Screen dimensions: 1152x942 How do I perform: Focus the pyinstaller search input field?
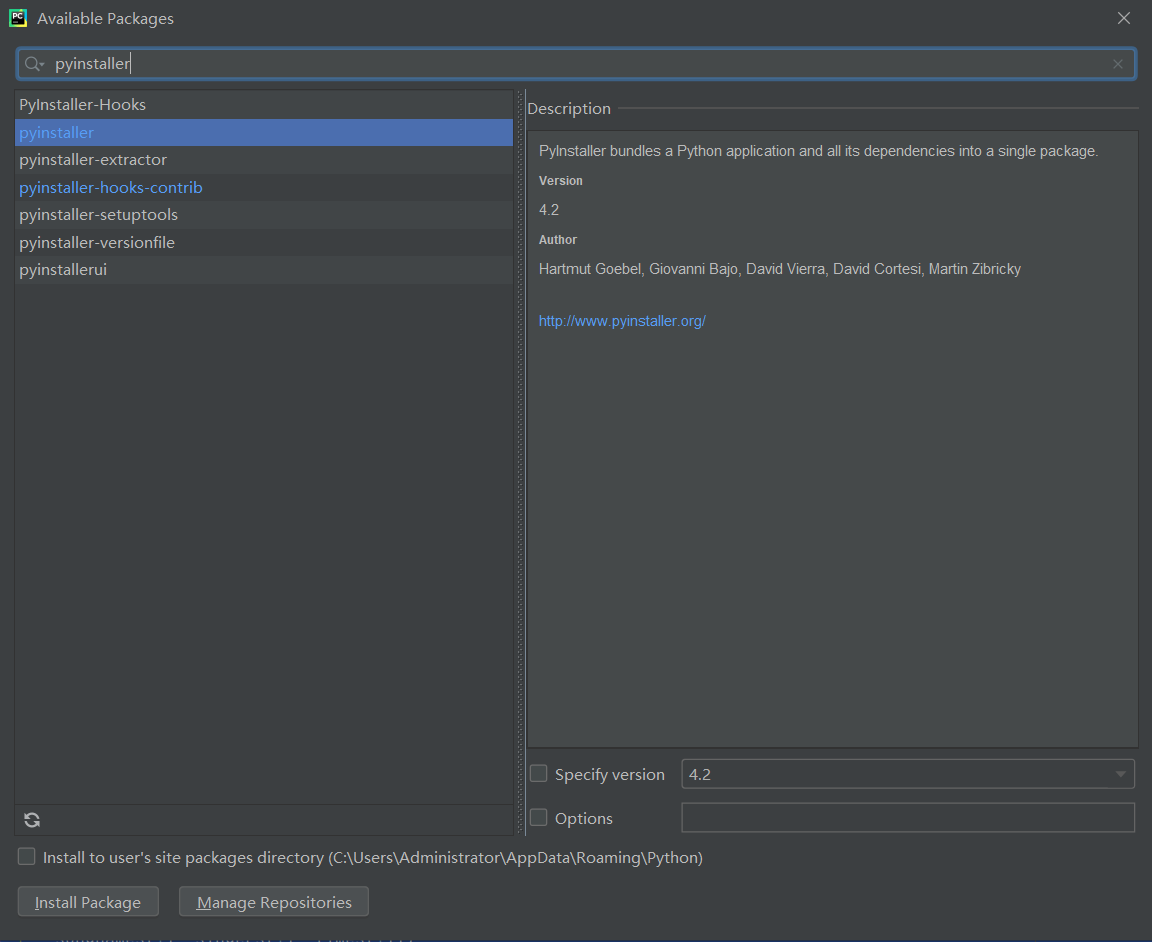click(x=577, y=64)
